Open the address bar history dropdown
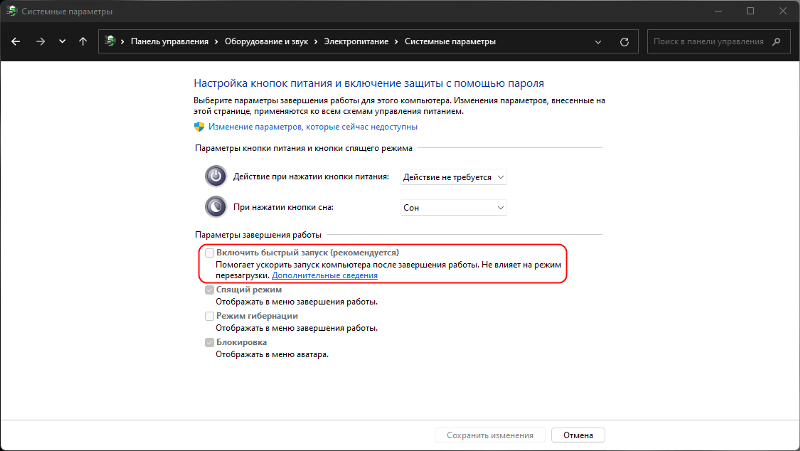 tap(599, 43)
